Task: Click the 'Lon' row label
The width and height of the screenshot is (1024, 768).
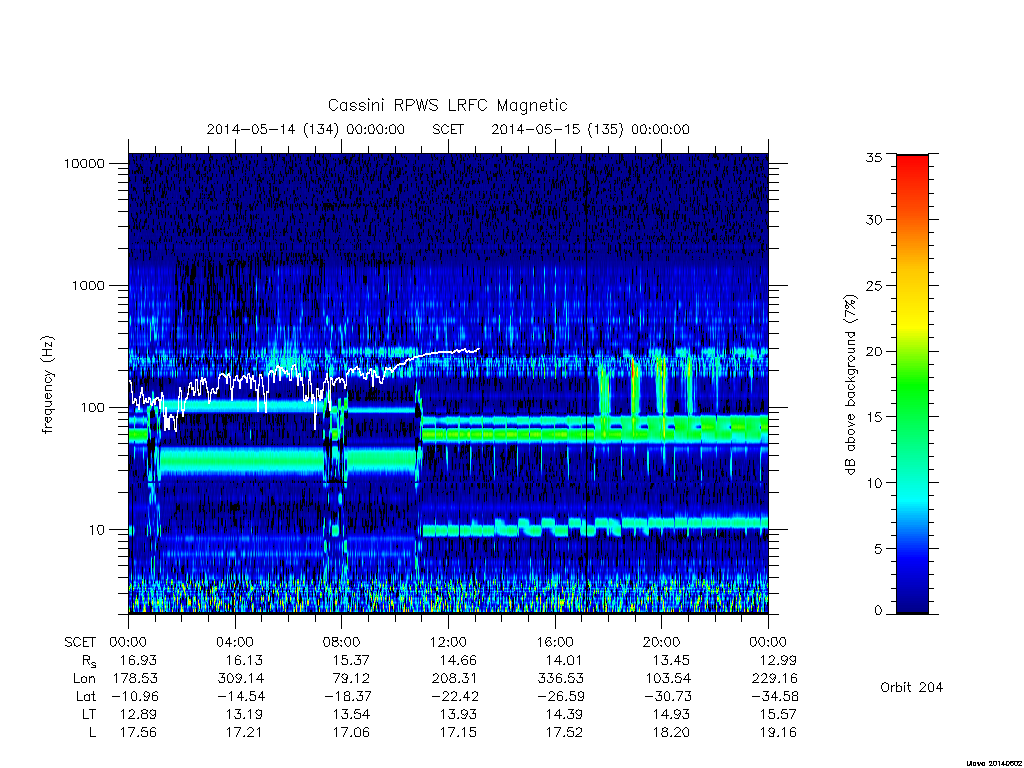Action: (x=84, y=679)
